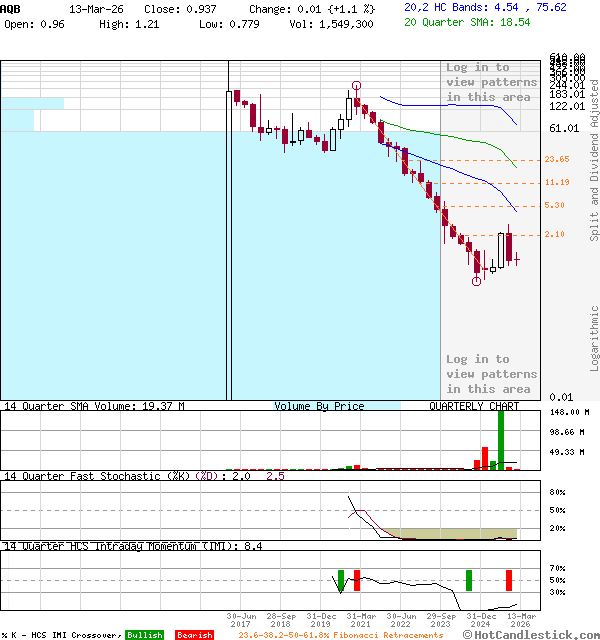This screenshot has width=600, height=640.
Task: Open the HotCandlestick.com watermark link
Action: [x=531, y=635]
